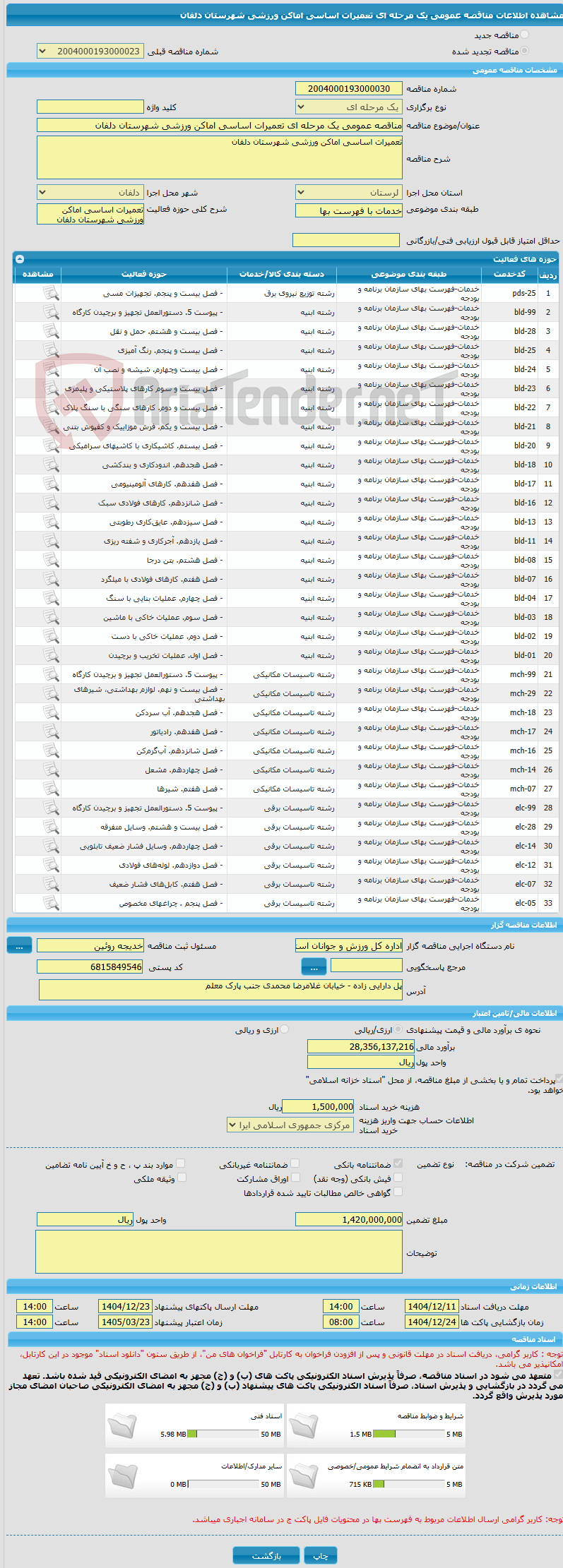
Task: Open view icon for row bld-07
Action: pos(51,579)
